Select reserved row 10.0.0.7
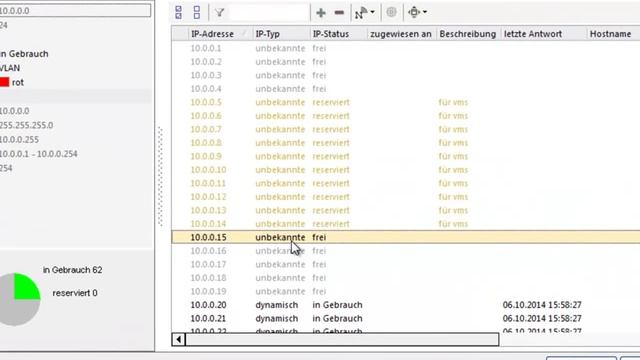Image resolution: width=640 pixels, height=360 pixels. (406, 129)
